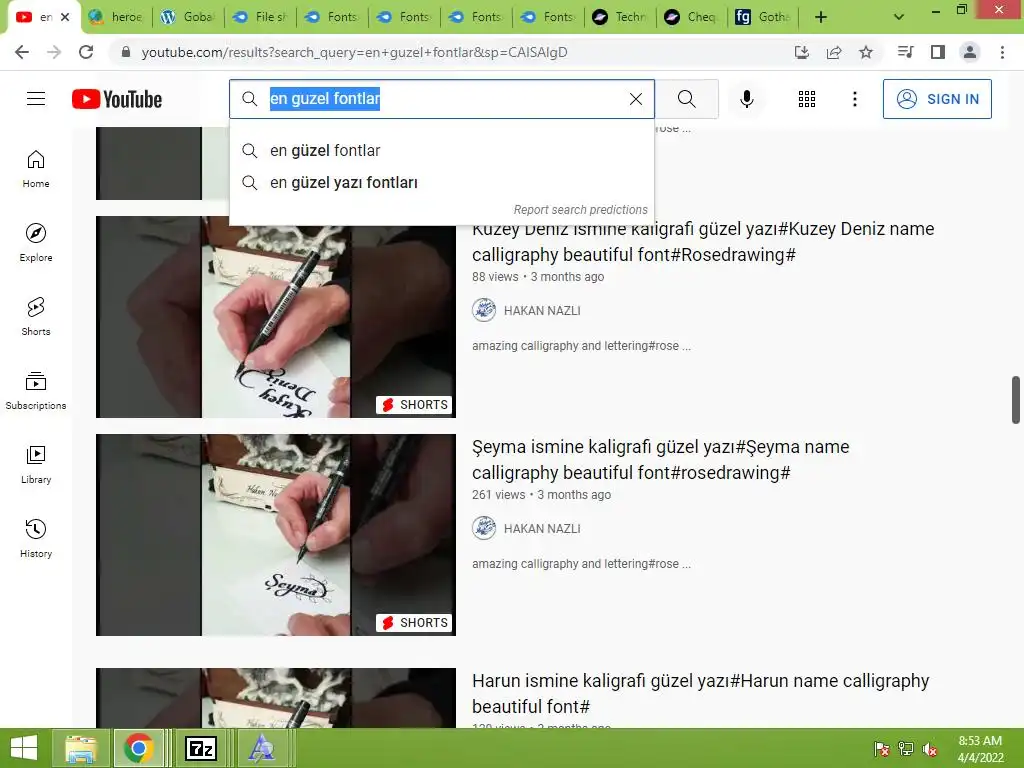Click channel avatar beside Kuzey Deniz video
1024x768 pixels.
tap(484, 310)
